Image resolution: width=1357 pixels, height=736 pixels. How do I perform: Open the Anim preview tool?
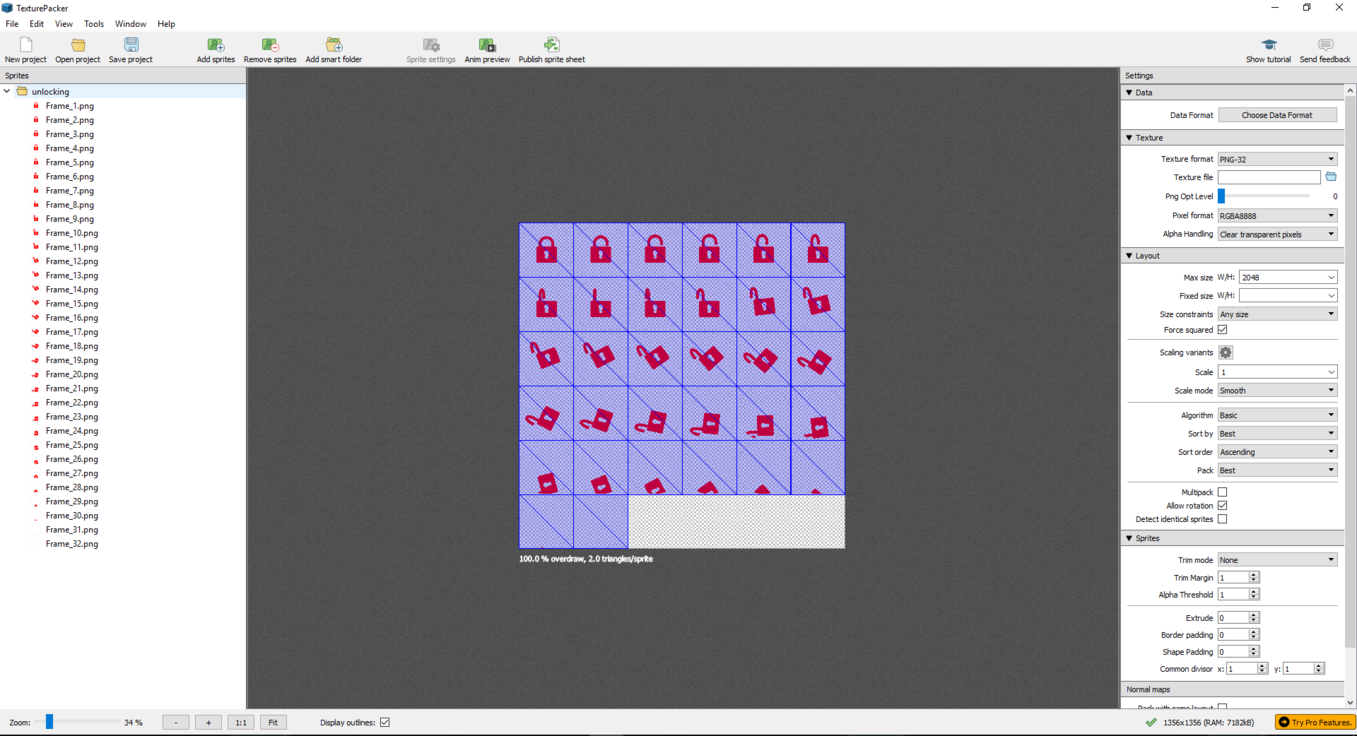pos(487,50)
